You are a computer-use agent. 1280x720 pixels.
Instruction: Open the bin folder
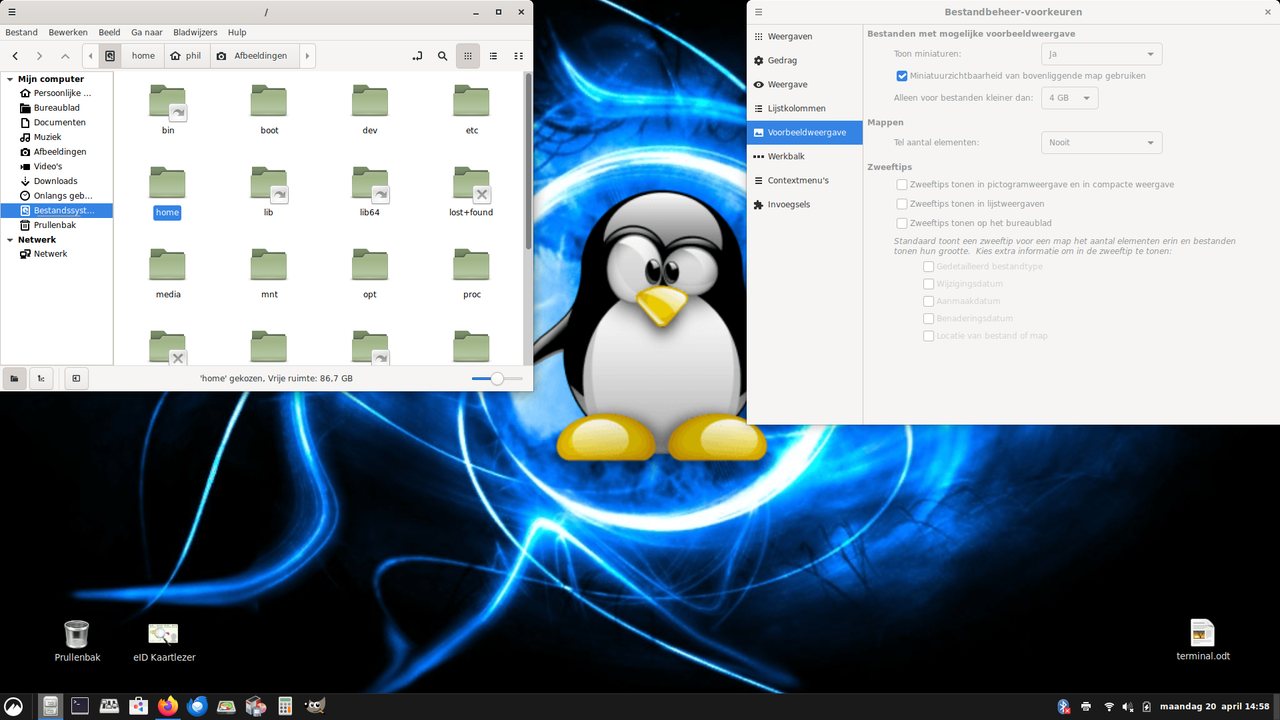pos(168,109)
